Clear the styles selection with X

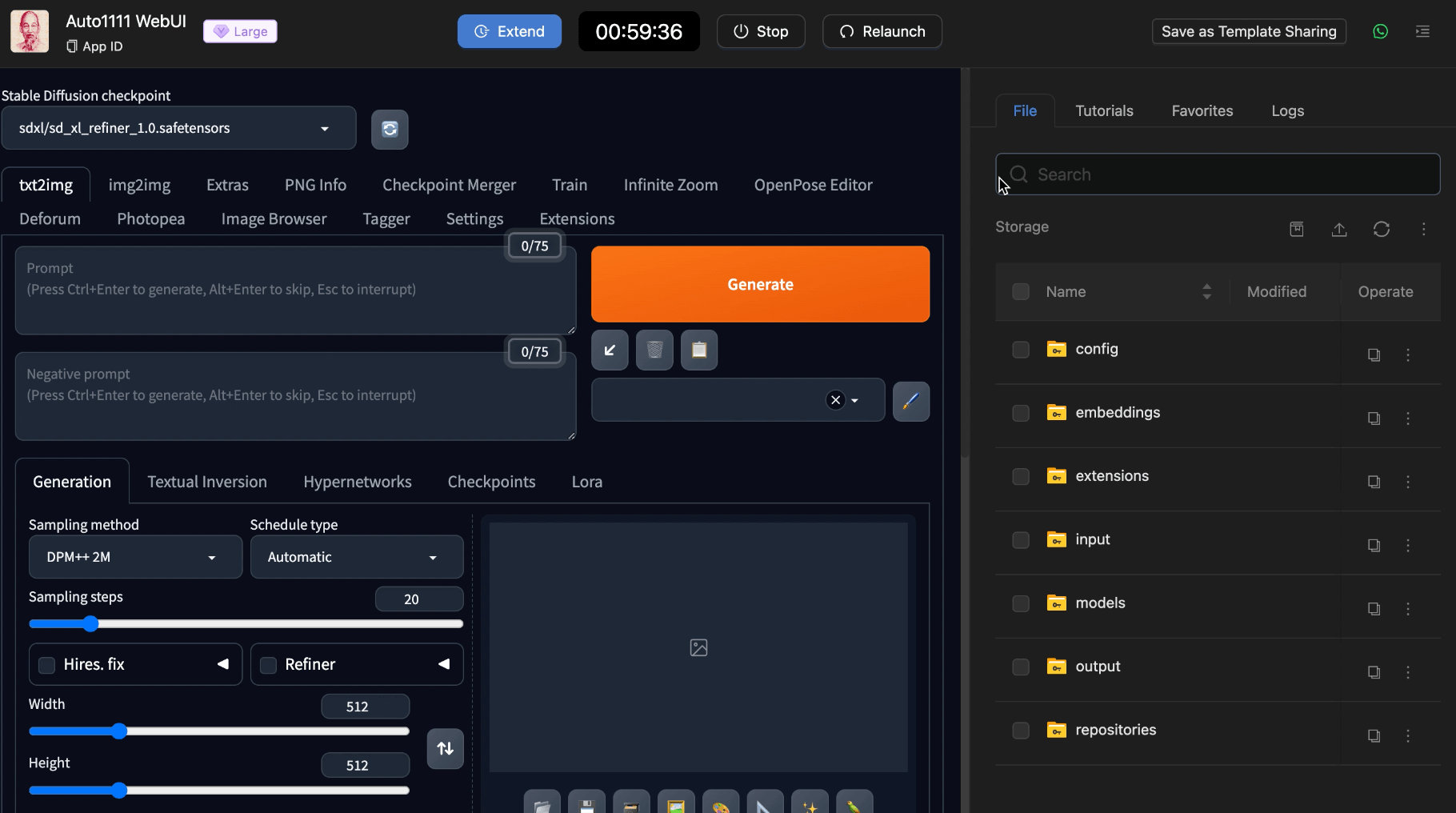[835, 400]
